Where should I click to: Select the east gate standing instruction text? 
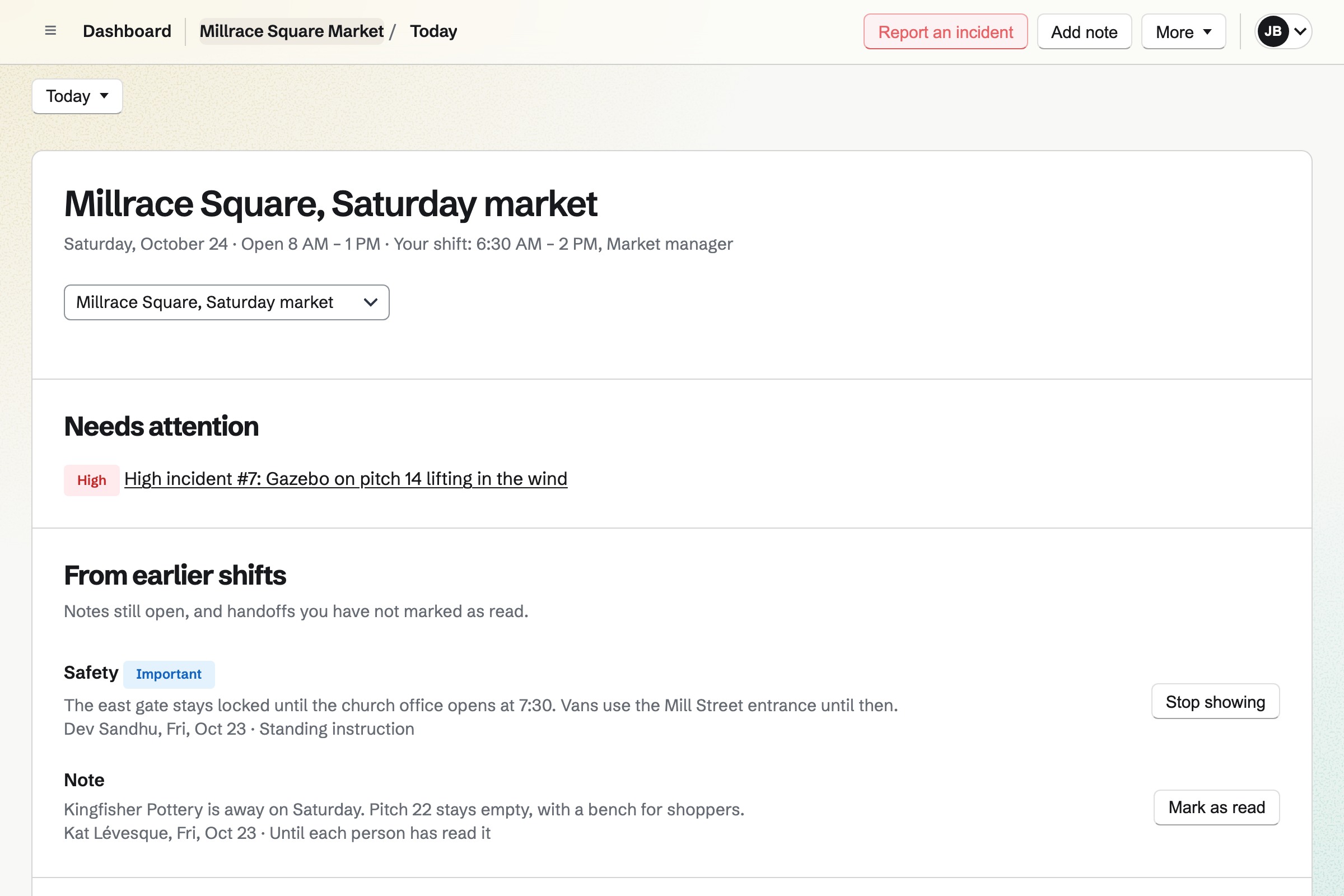pyautogui.click(x=480, y=705)
